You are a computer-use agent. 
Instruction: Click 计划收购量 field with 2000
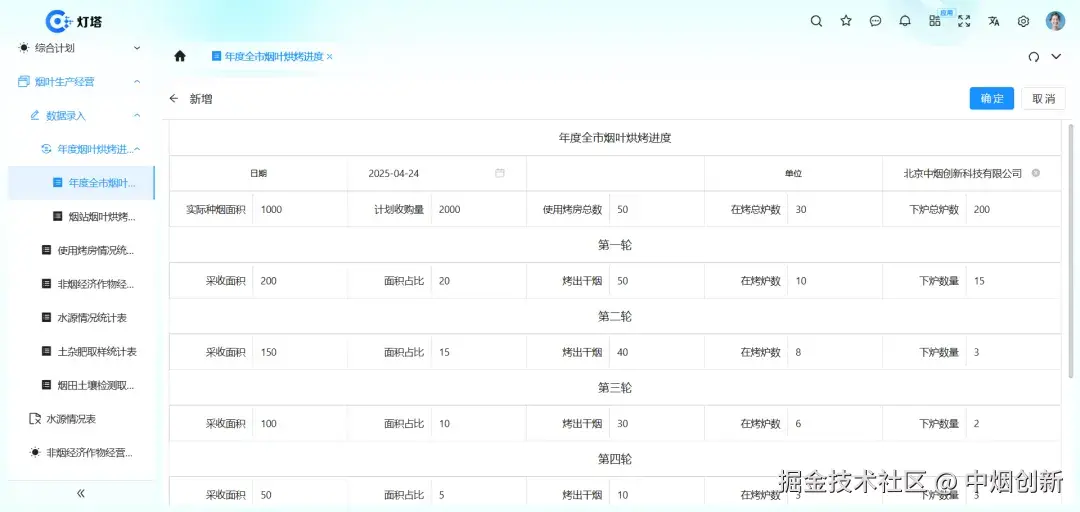478,209
